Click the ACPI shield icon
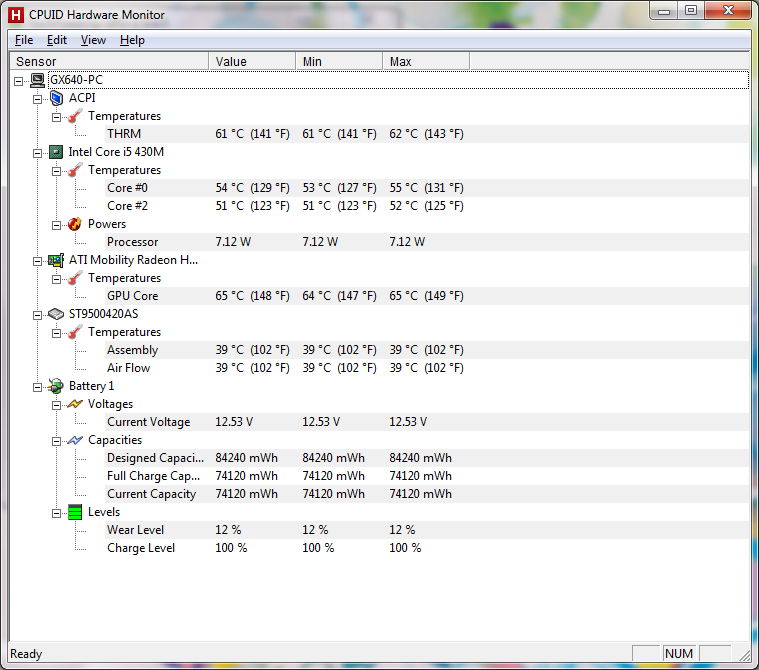This screenshot has width=759, height=670. click(57, 98)
